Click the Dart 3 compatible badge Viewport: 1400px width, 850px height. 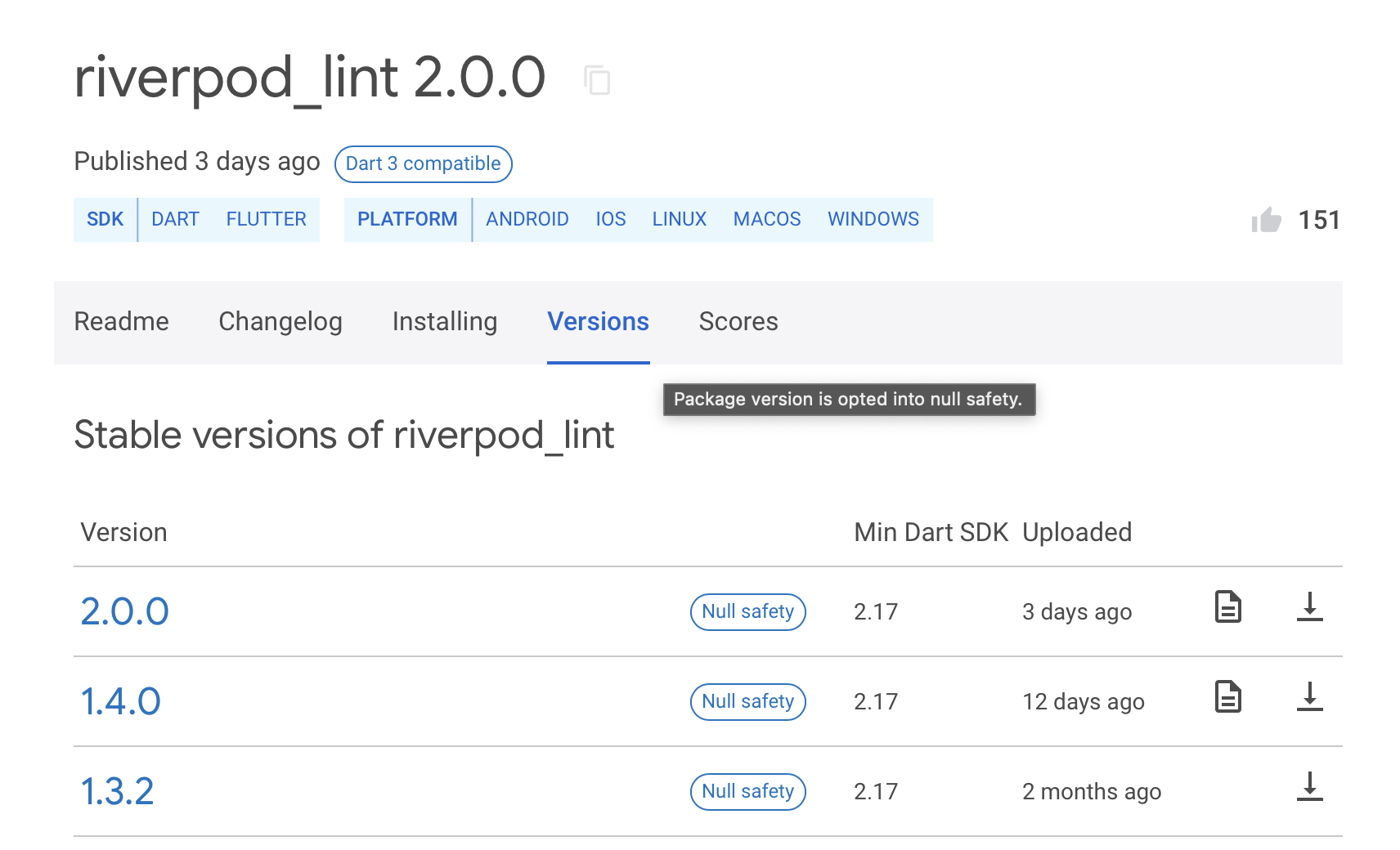tap(423, 163)
